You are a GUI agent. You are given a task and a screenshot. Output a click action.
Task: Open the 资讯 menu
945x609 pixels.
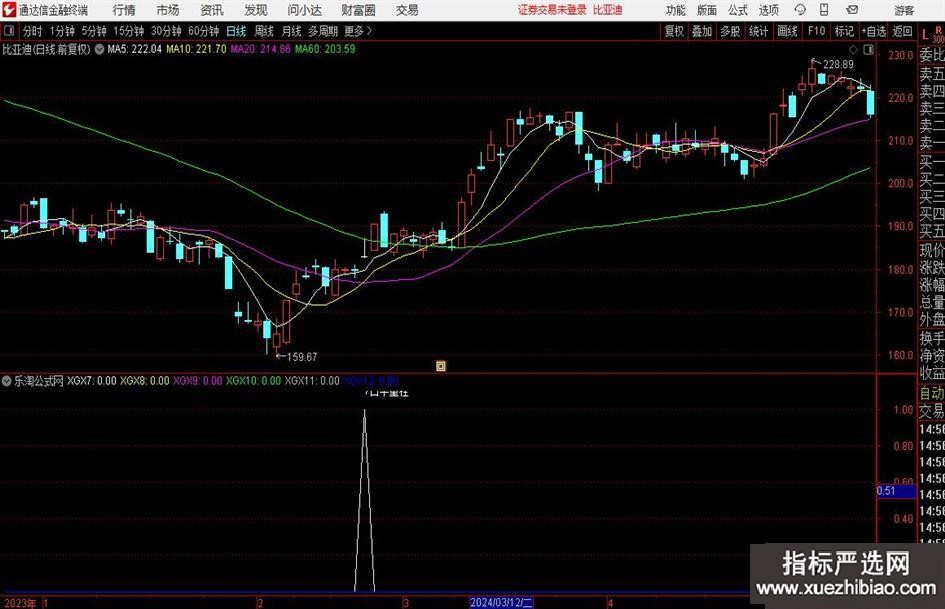pos(212,10)
